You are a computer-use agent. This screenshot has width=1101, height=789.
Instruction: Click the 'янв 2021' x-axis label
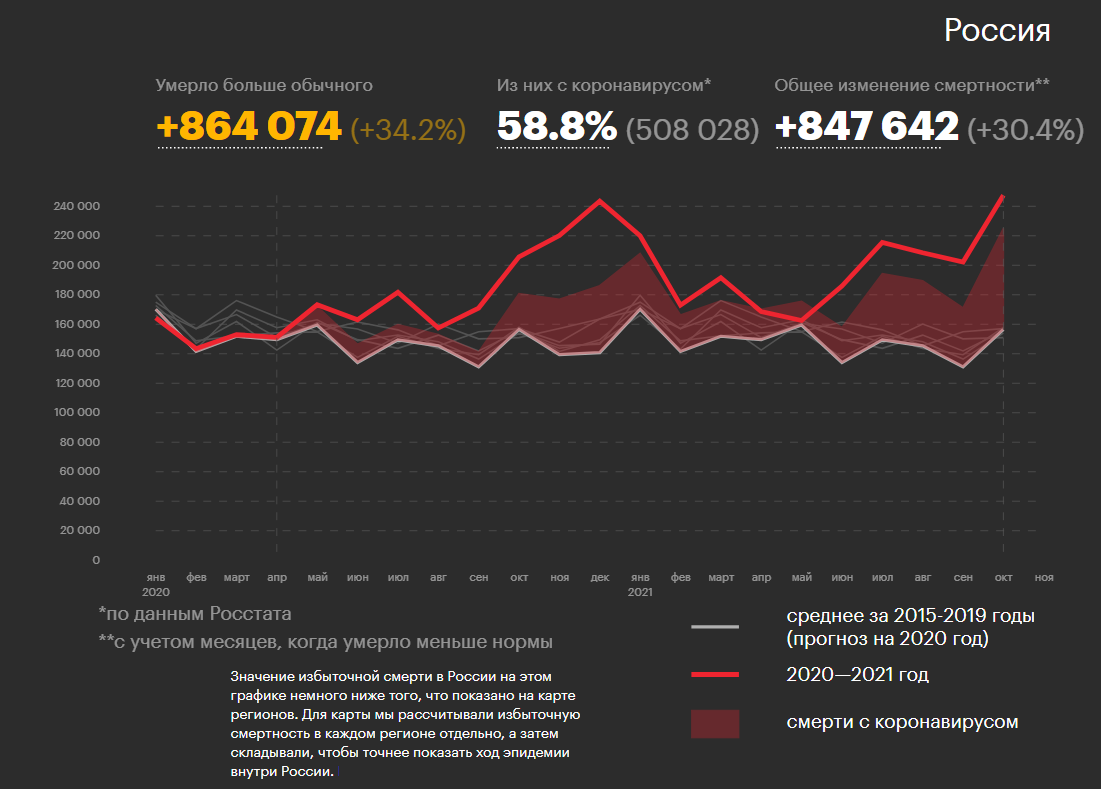pos(640,584)
